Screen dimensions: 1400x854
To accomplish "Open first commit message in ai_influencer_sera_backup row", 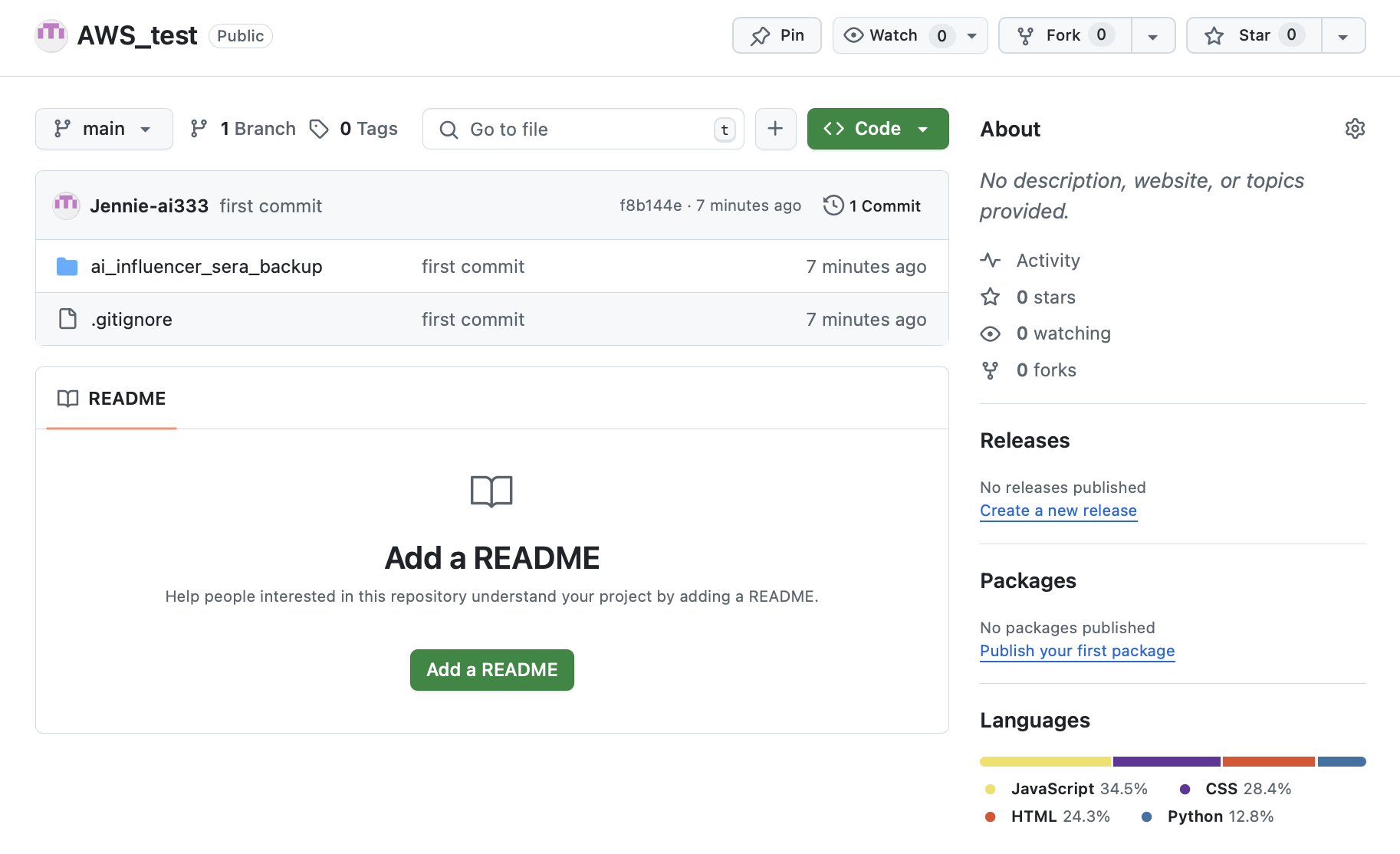I will [x=473, y=266].
